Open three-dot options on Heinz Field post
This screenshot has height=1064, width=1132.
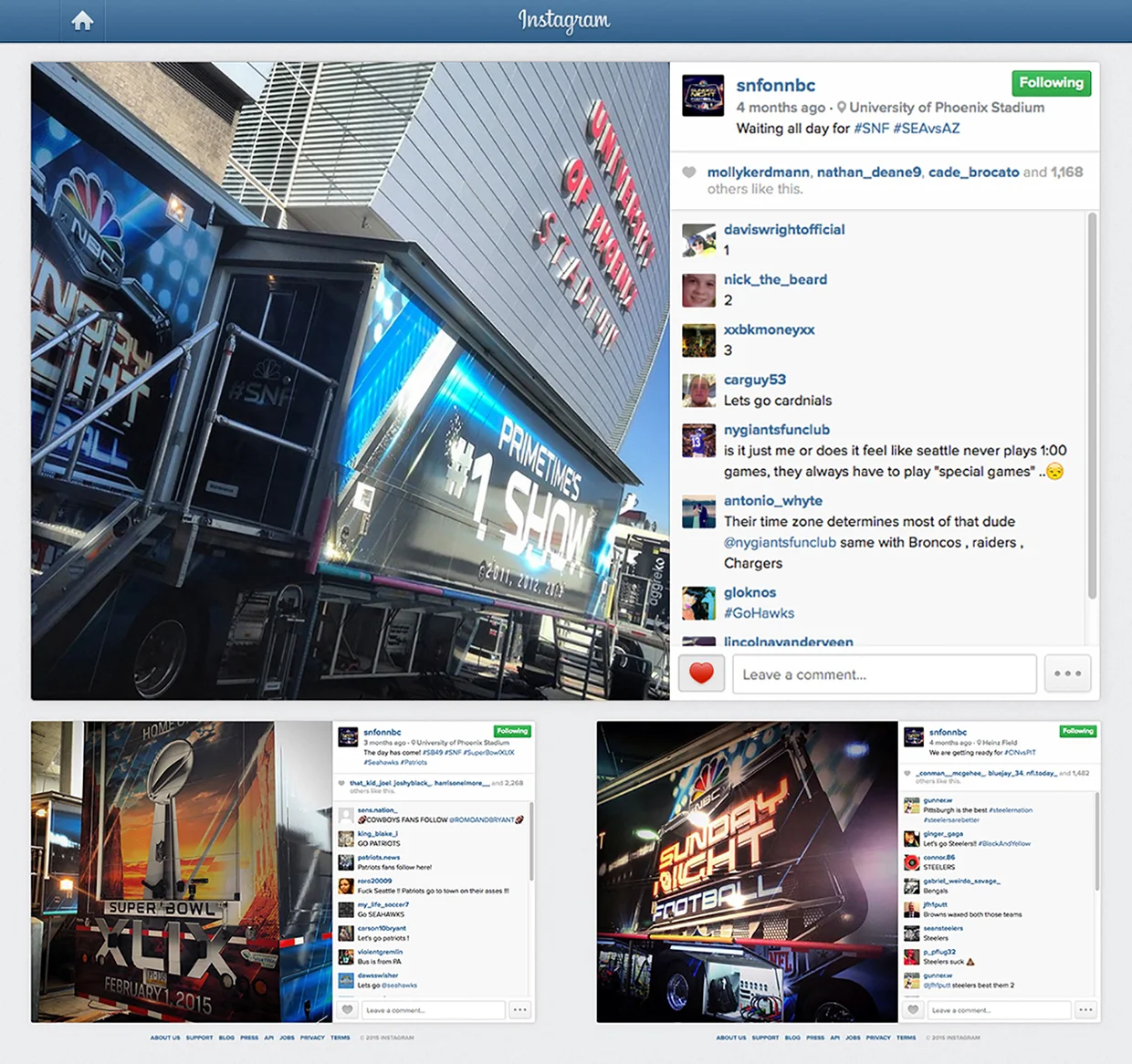pyautogui.click(x=1086, y=1010)
